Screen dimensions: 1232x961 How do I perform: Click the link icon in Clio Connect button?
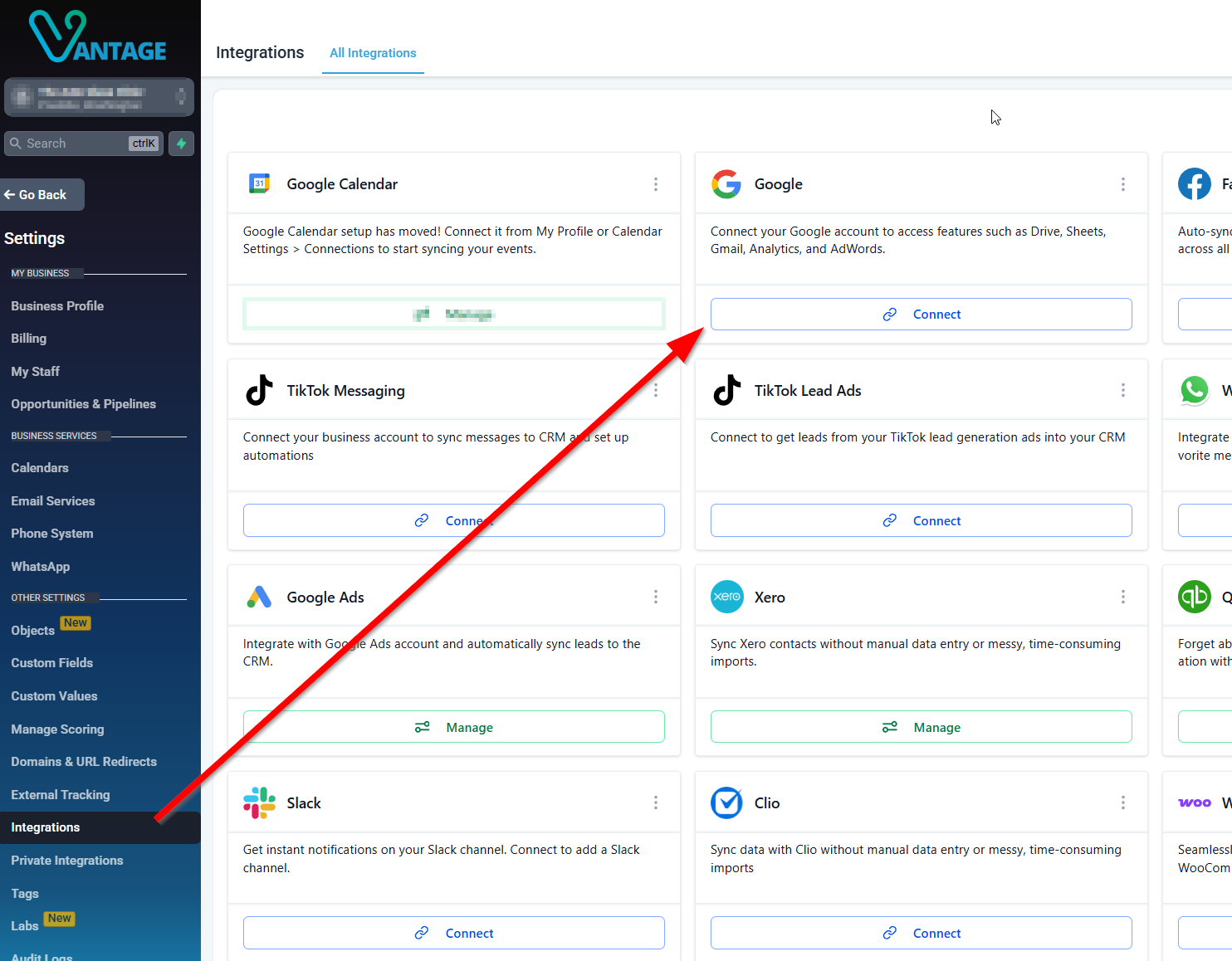890,933
